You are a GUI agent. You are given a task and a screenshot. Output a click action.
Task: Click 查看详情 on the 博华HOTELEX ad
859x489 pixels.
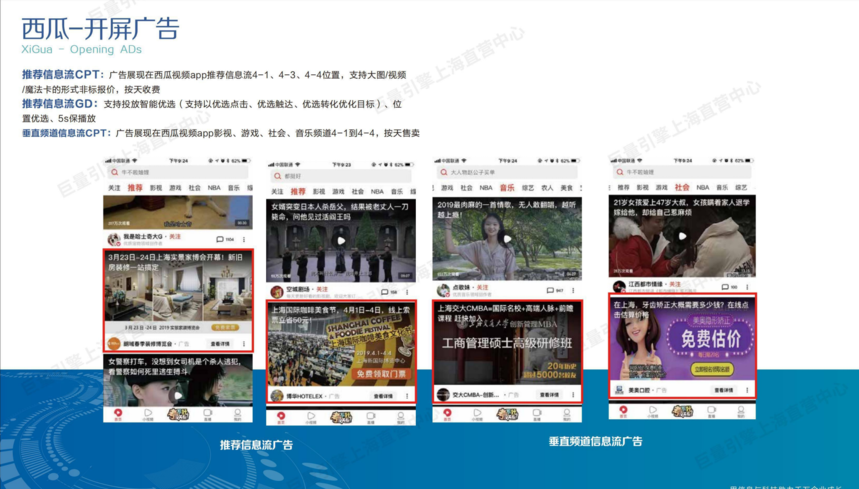[x=383, y=396]
